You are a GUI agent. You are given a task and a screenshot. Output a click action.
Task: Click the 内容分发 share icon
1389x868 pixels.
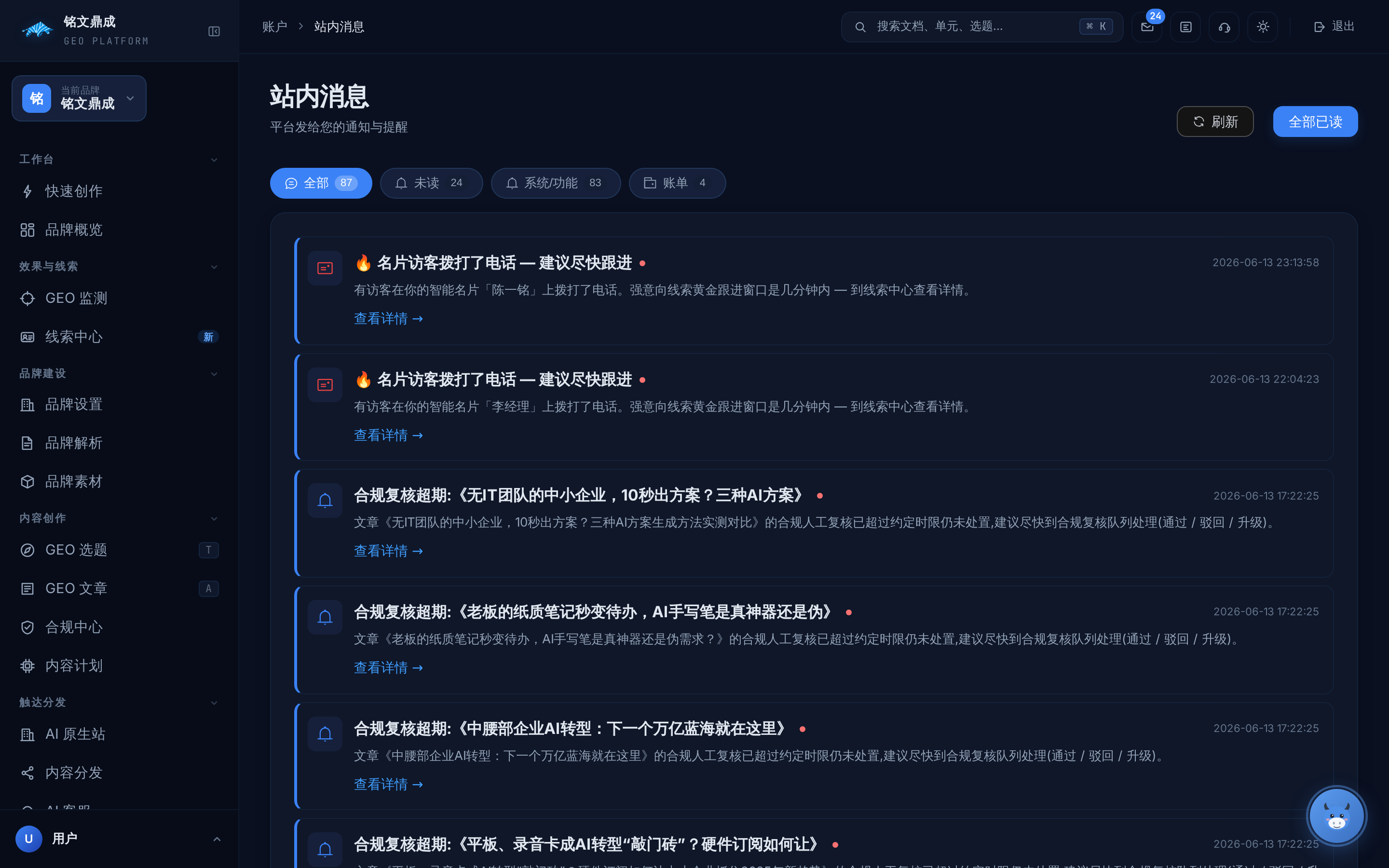(x=27, y=773)
